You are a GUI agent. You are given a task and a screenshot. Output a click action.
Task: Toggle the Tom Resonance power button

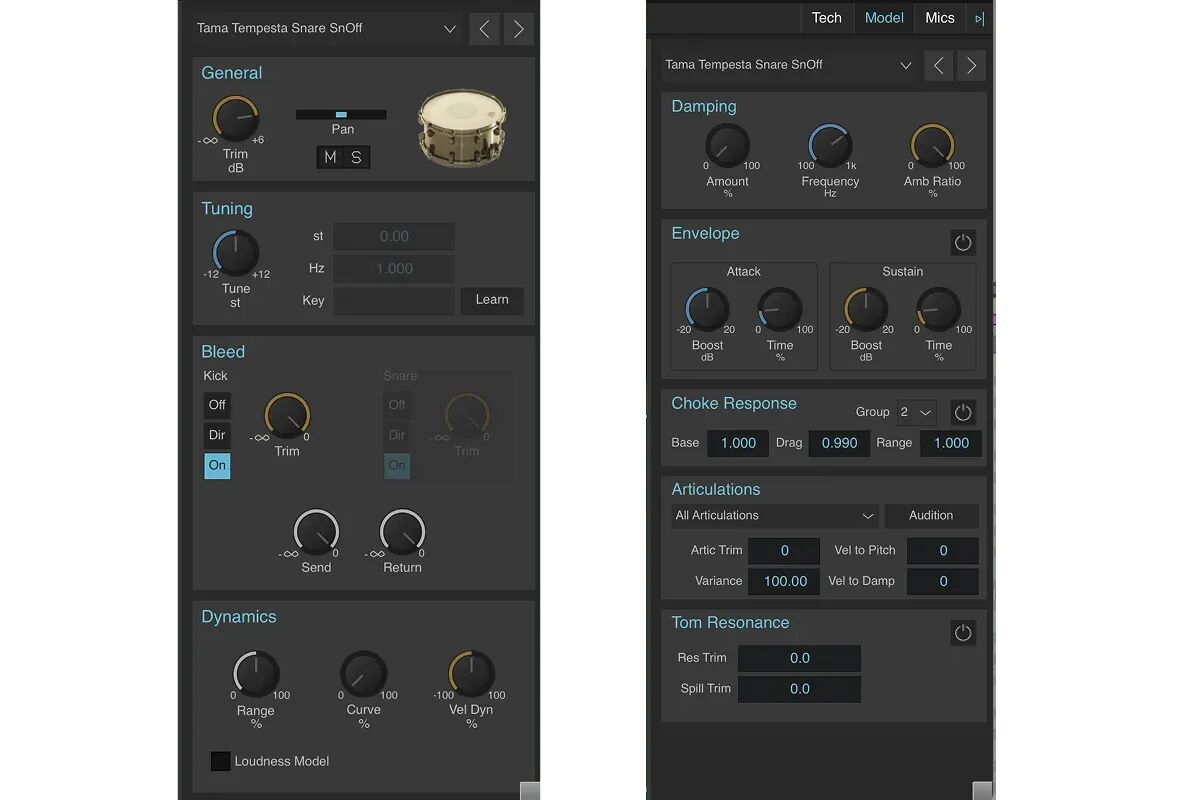point(962,633)
